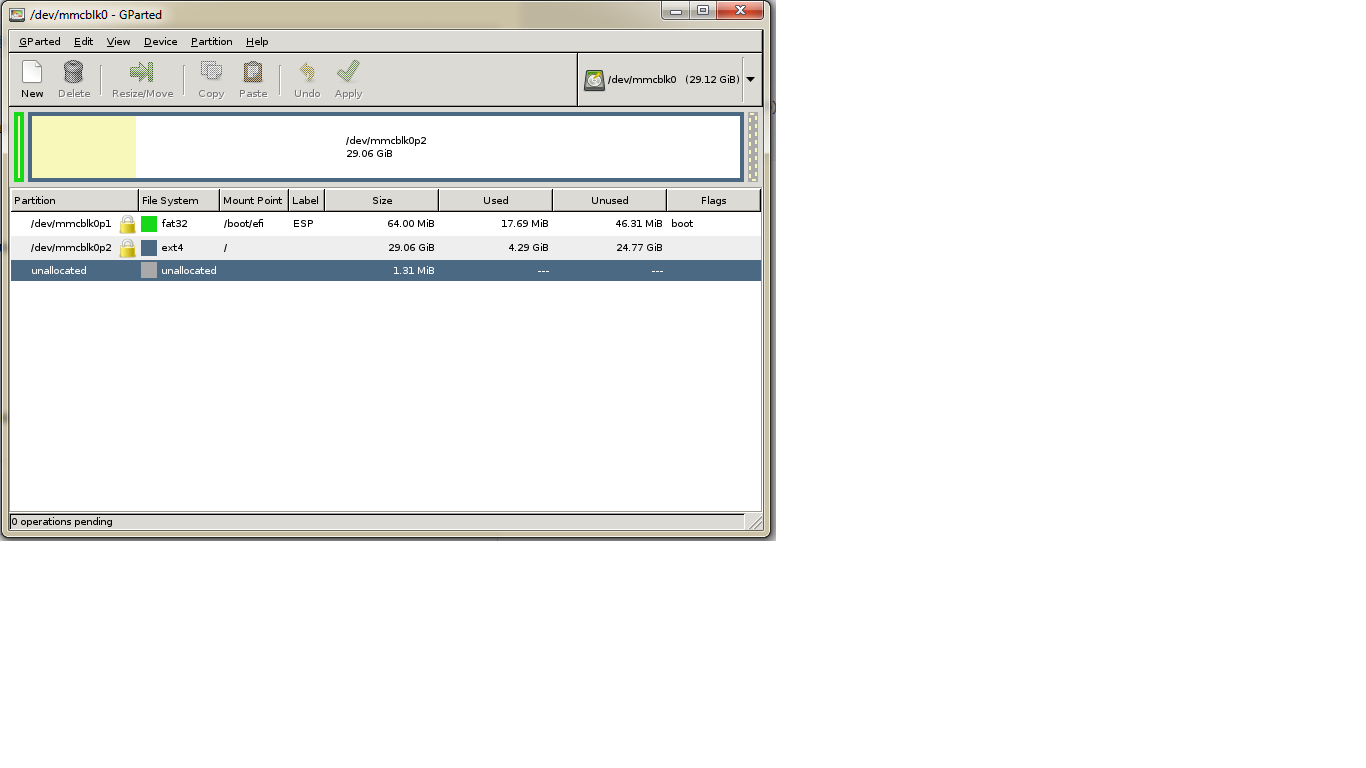Click the green fat32 color swatch
Viewport: 1366px width, 768px height.
coord(149,224)
